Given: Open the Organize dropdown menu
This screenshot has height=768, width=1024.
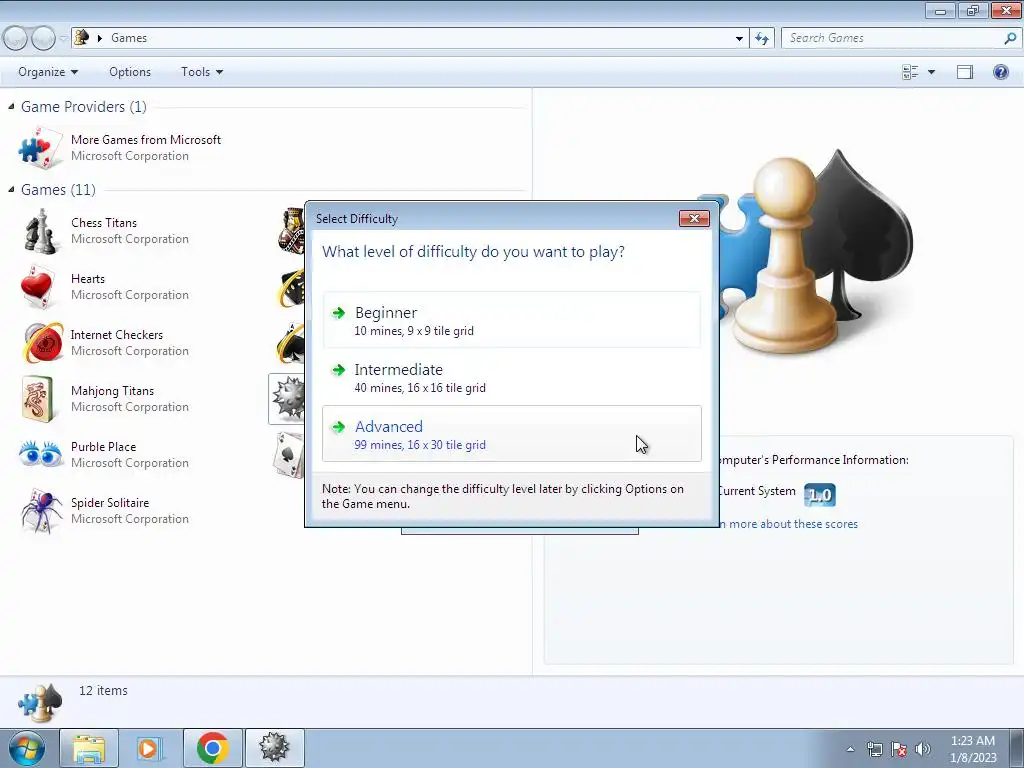Looking at the screenshot, I should pyautogui.click(x=48, y=72).
